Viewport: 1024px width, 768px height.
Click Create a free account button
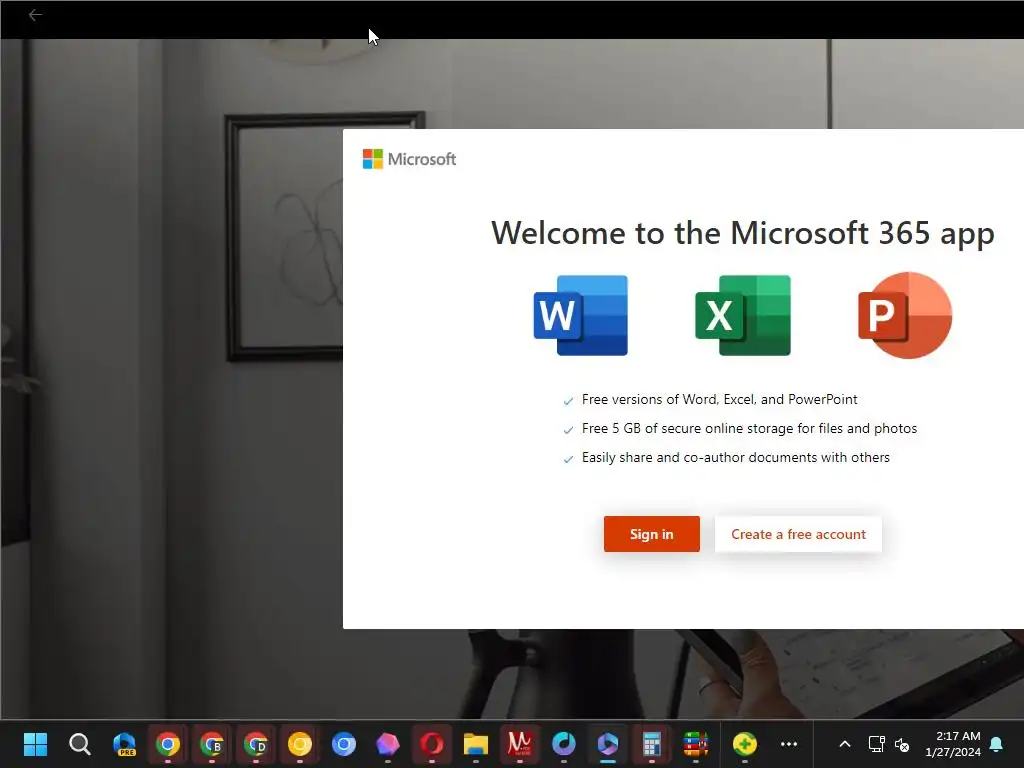pyautogui.click(x=798, y=534)
